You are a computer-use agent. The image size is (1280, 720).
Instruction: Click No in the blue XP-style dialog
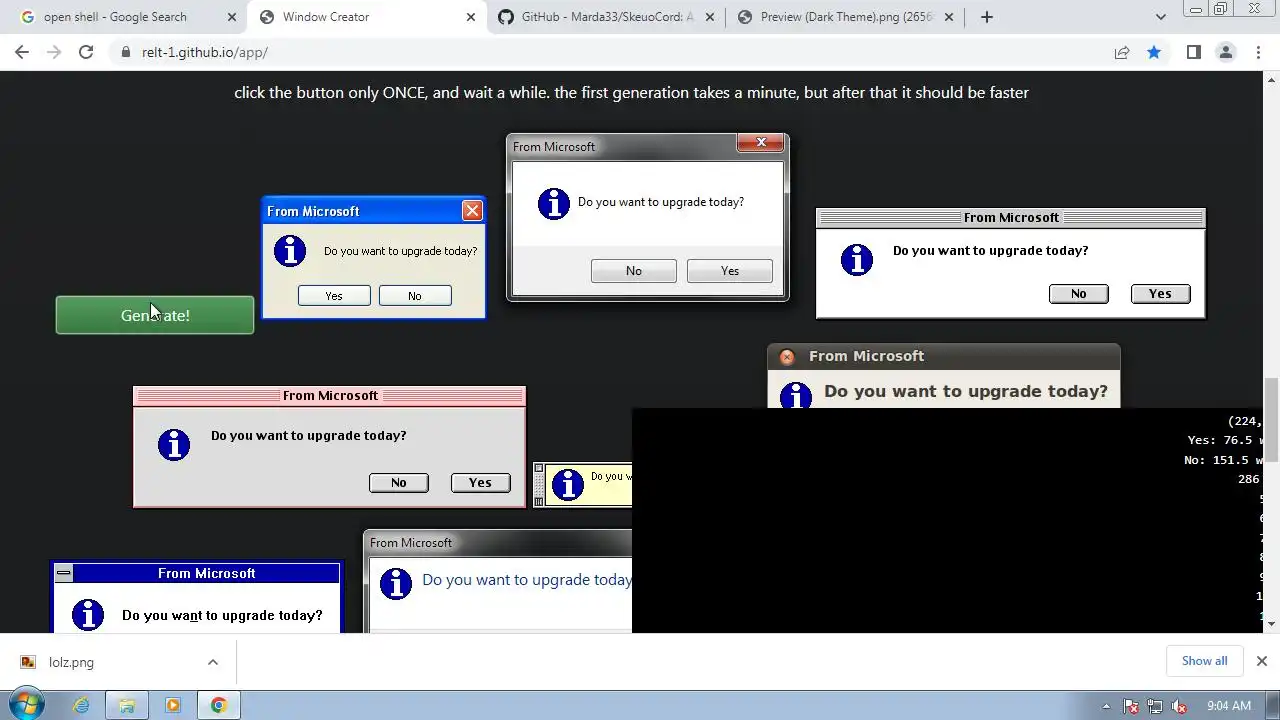click(x=415, y=296)
